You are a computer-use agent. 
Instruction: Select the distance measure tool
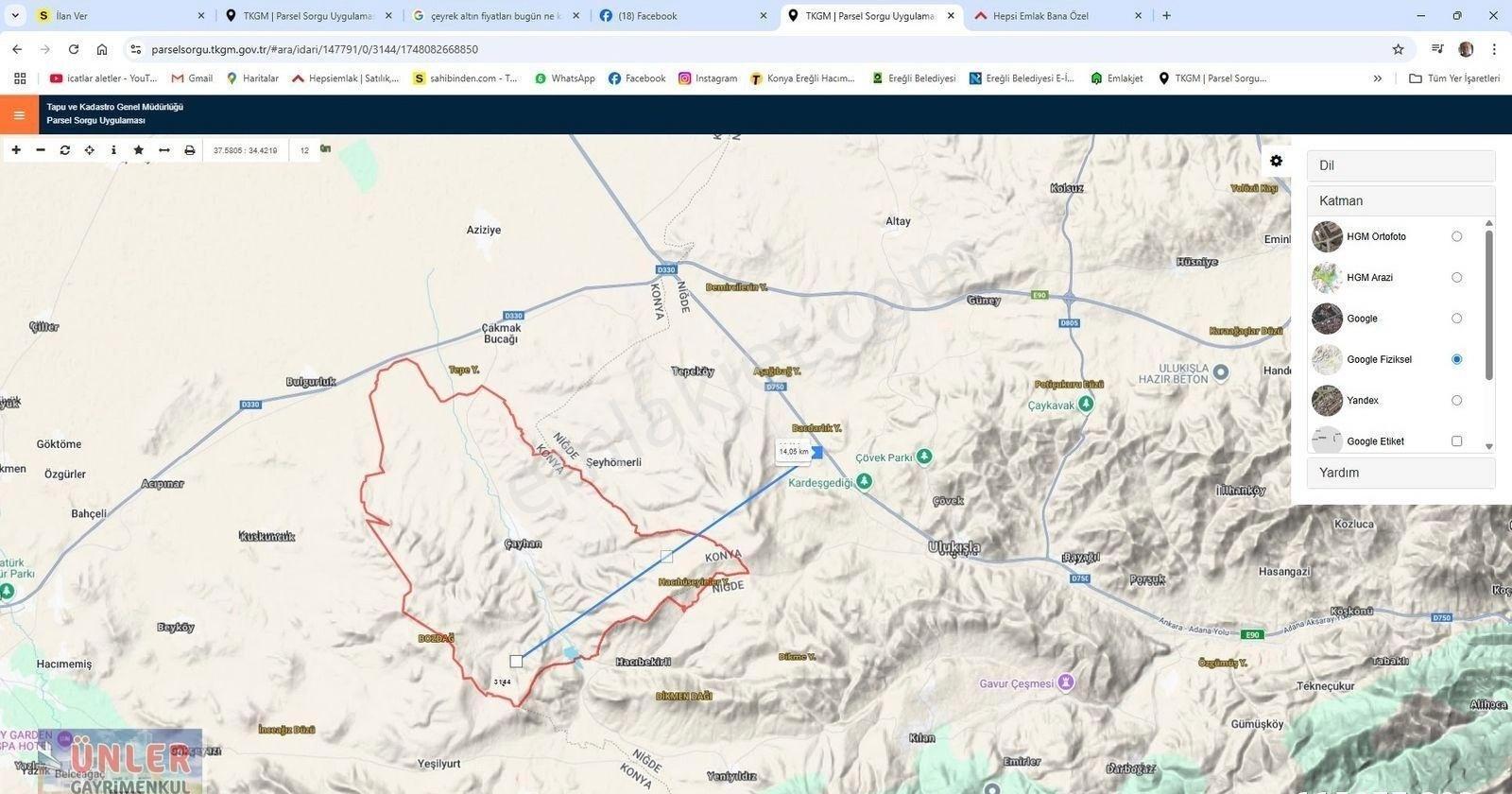[164, 150]
